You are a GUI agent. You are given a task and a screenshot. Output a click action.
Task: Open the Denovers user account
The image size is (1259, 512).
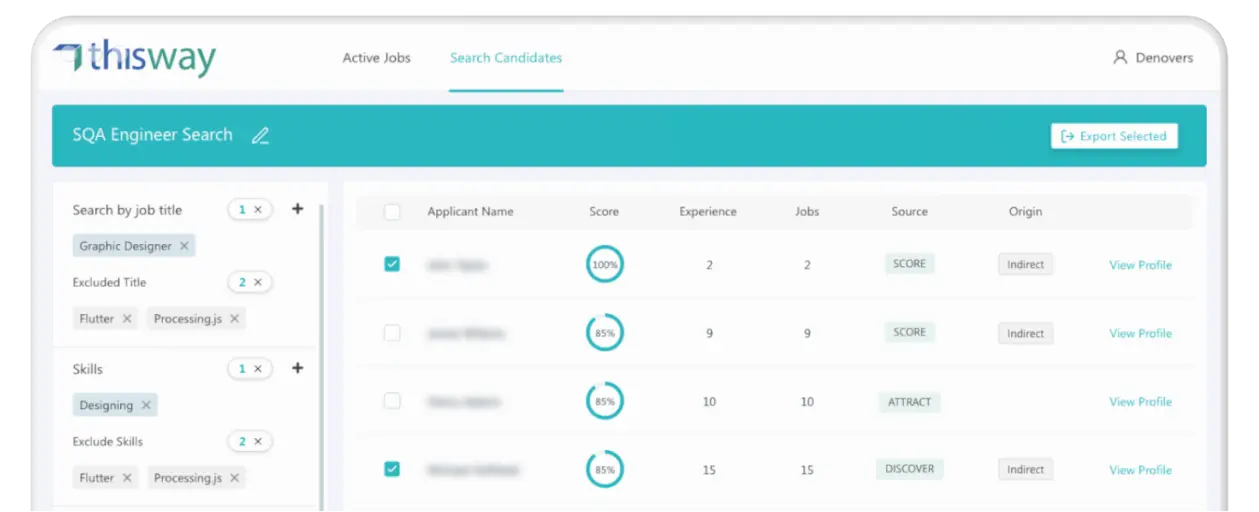(1153, 58)
